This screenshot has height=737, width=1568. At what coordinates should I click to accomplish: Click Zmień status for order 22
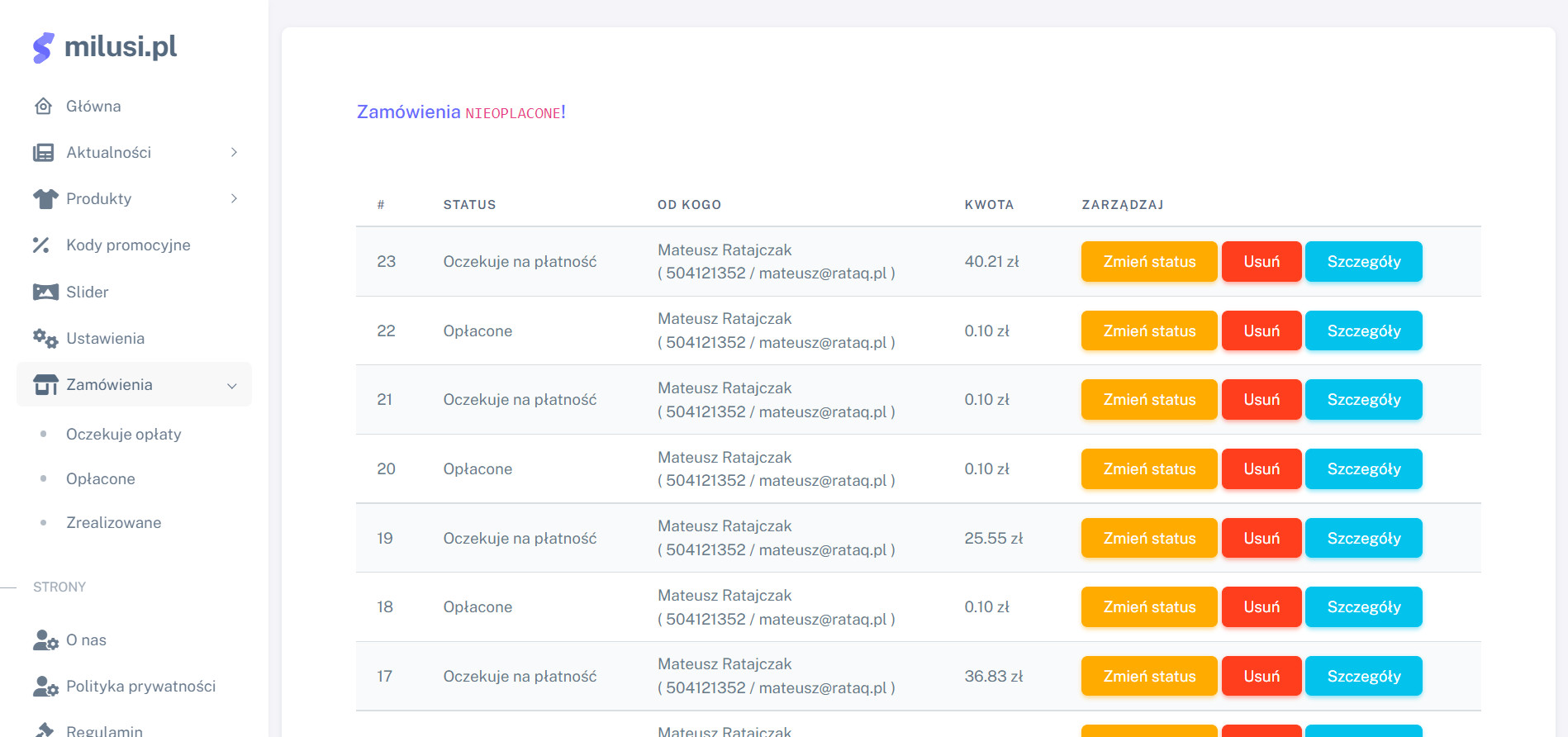[x=1149, y=330]
